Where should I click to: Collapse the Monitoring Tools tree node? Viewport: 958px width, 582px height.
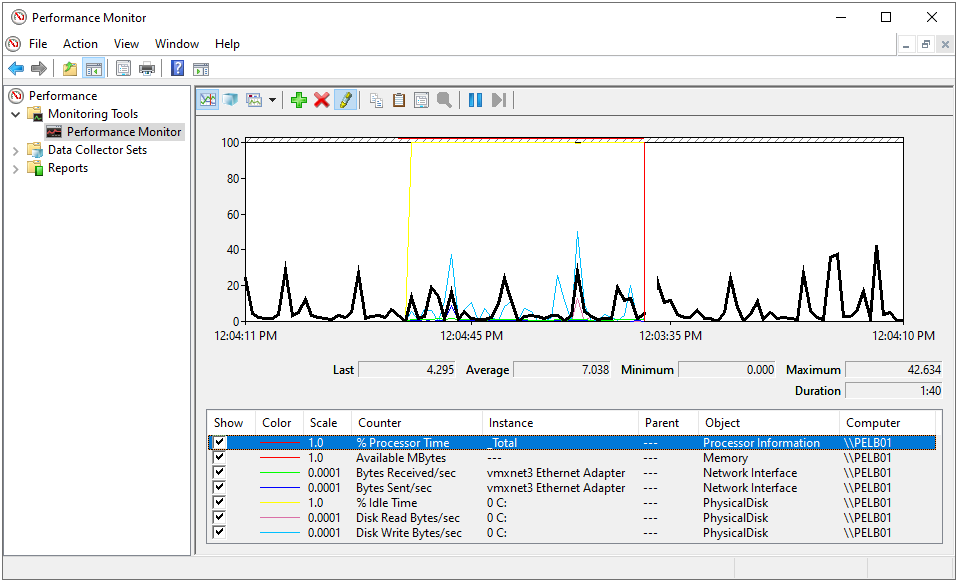tap(16, 115)
